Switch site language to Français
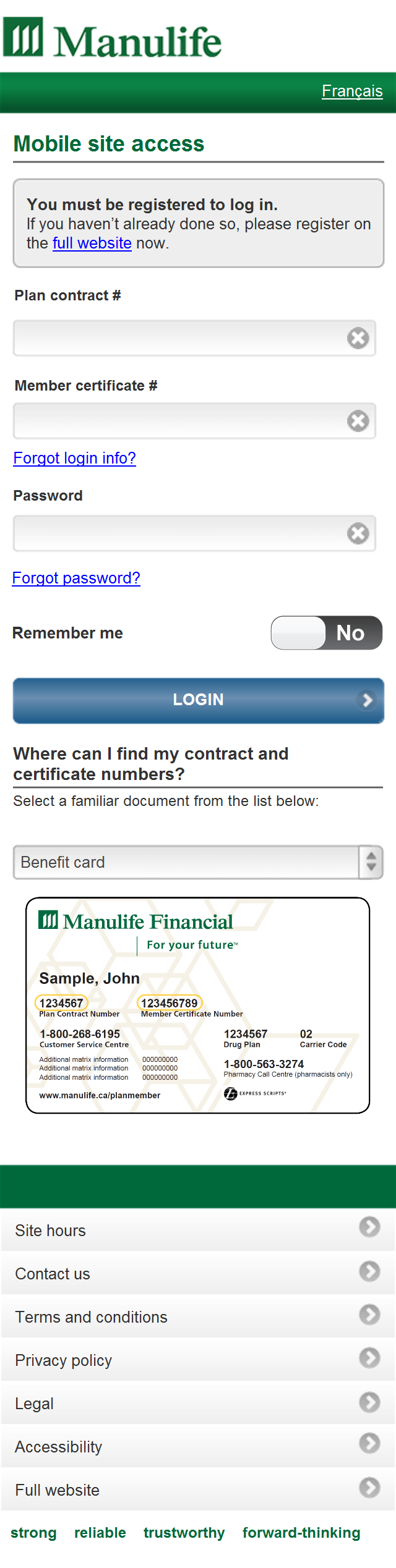The height and width of the screenshot is (1568, 396). click(352, 90)
